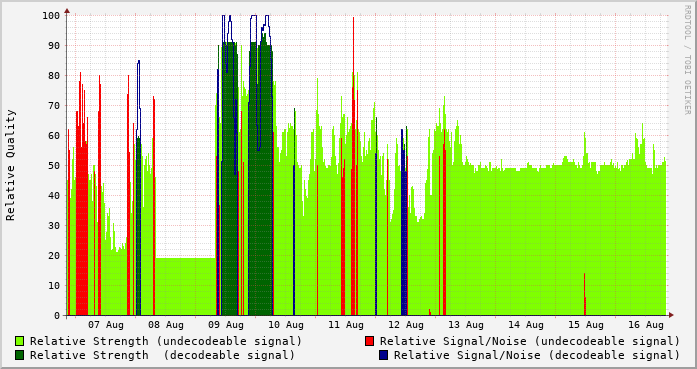
Task: Select 'Relative Strength (decodeable signal)' legend label
Action: pyautogui.click(x=162, y=356)
